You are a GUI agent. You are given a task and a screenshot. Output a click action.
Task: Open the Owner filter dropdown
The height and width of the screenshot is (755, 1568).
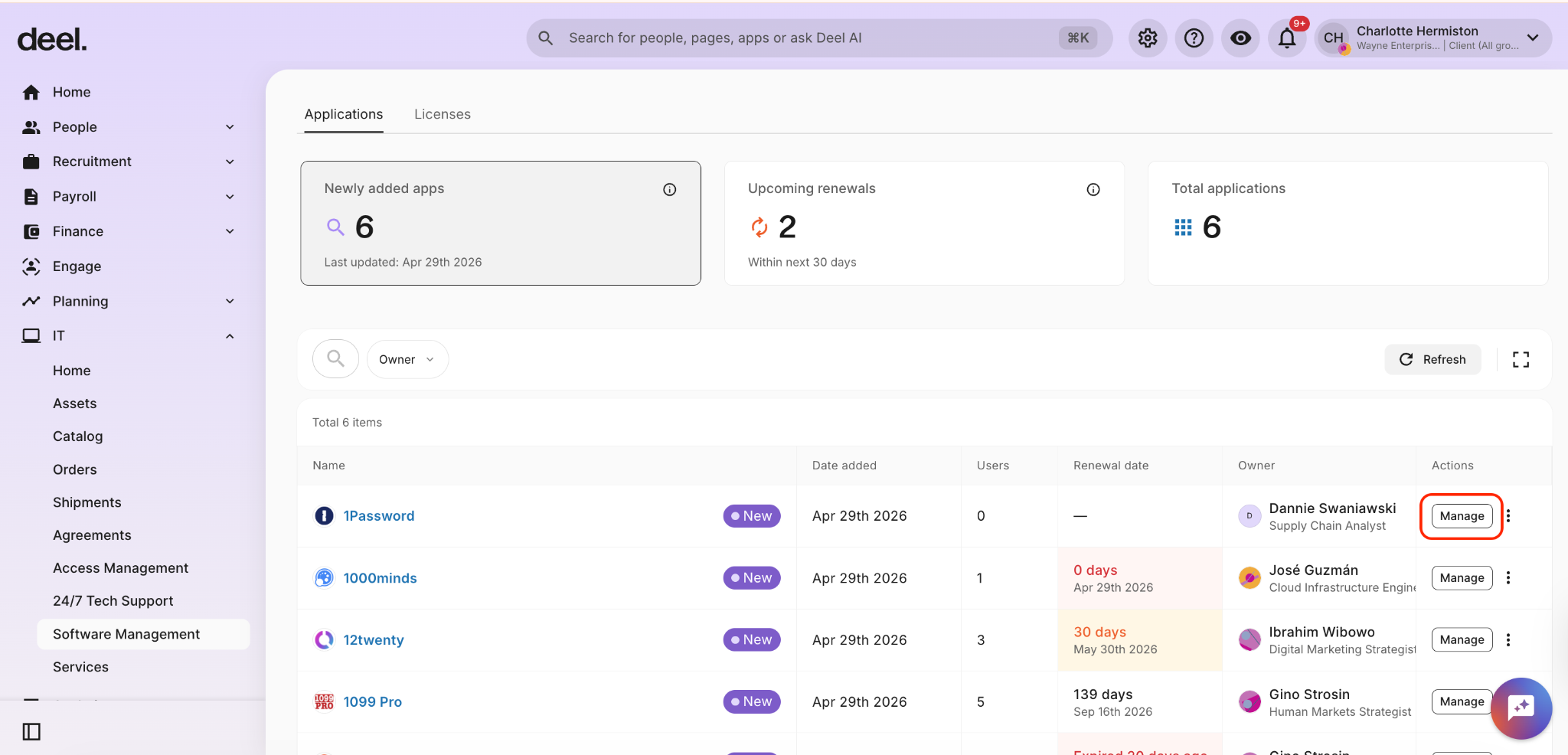pos(407,359)
